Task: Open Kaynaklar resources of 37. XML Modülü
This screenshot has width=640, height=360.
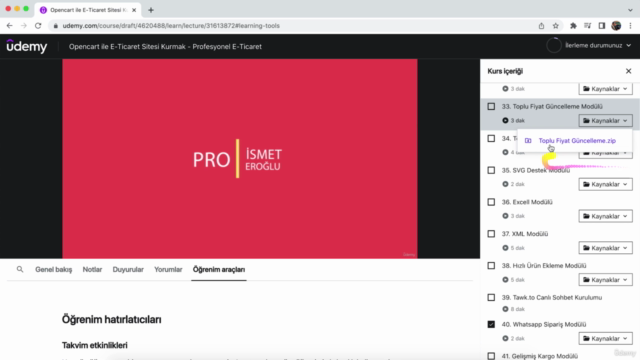Action: click(x=605, y=248)
